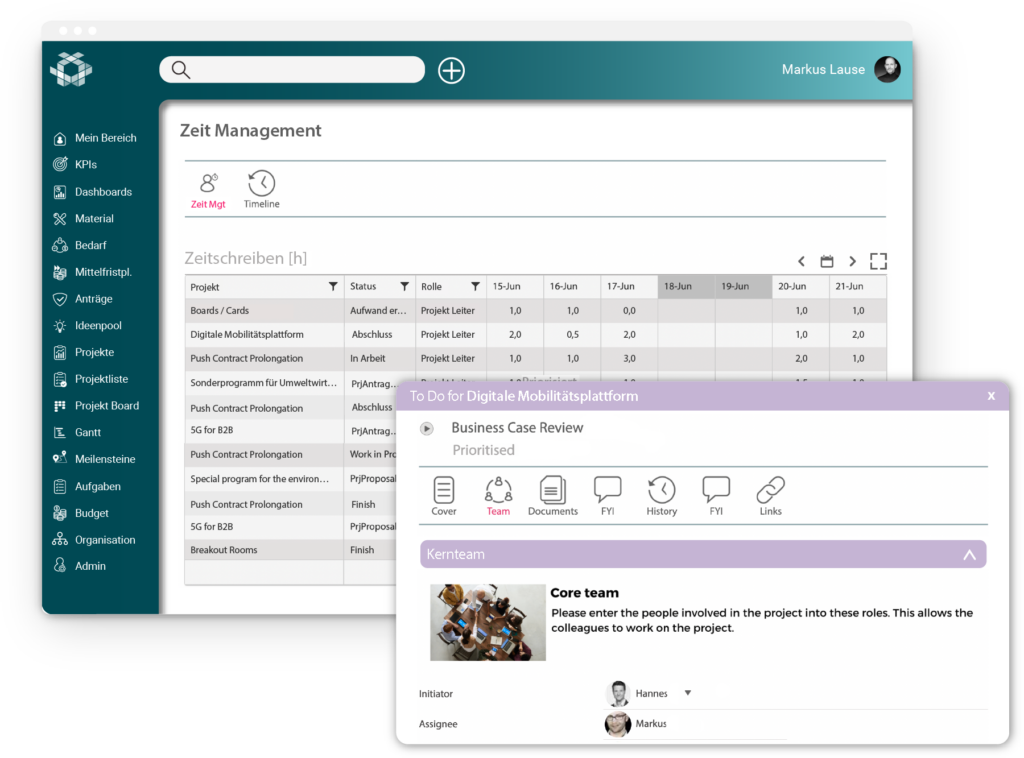Collapse the Kernteam section
The image size is (1024, 758).
click(x=968, y=554)
